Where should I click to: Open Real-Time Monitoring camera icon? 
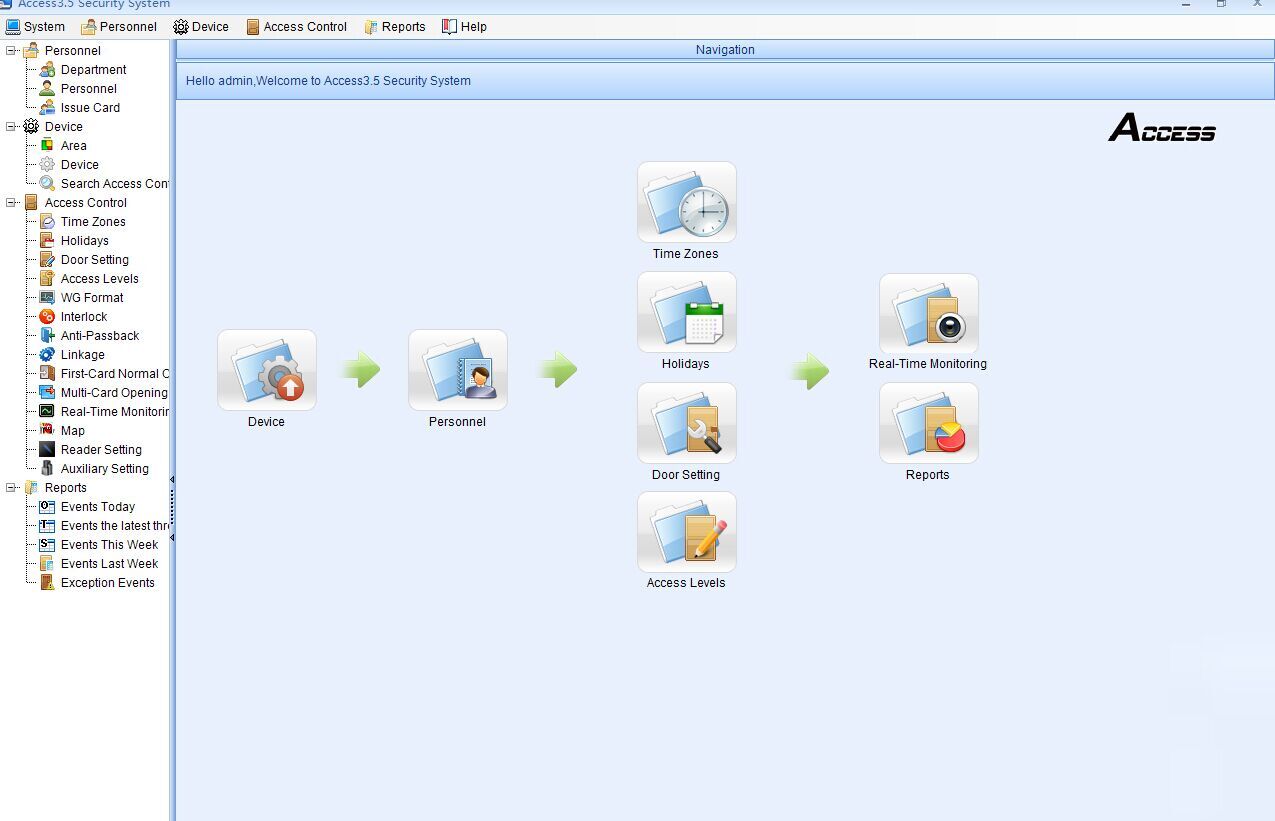tap(929, 314)
